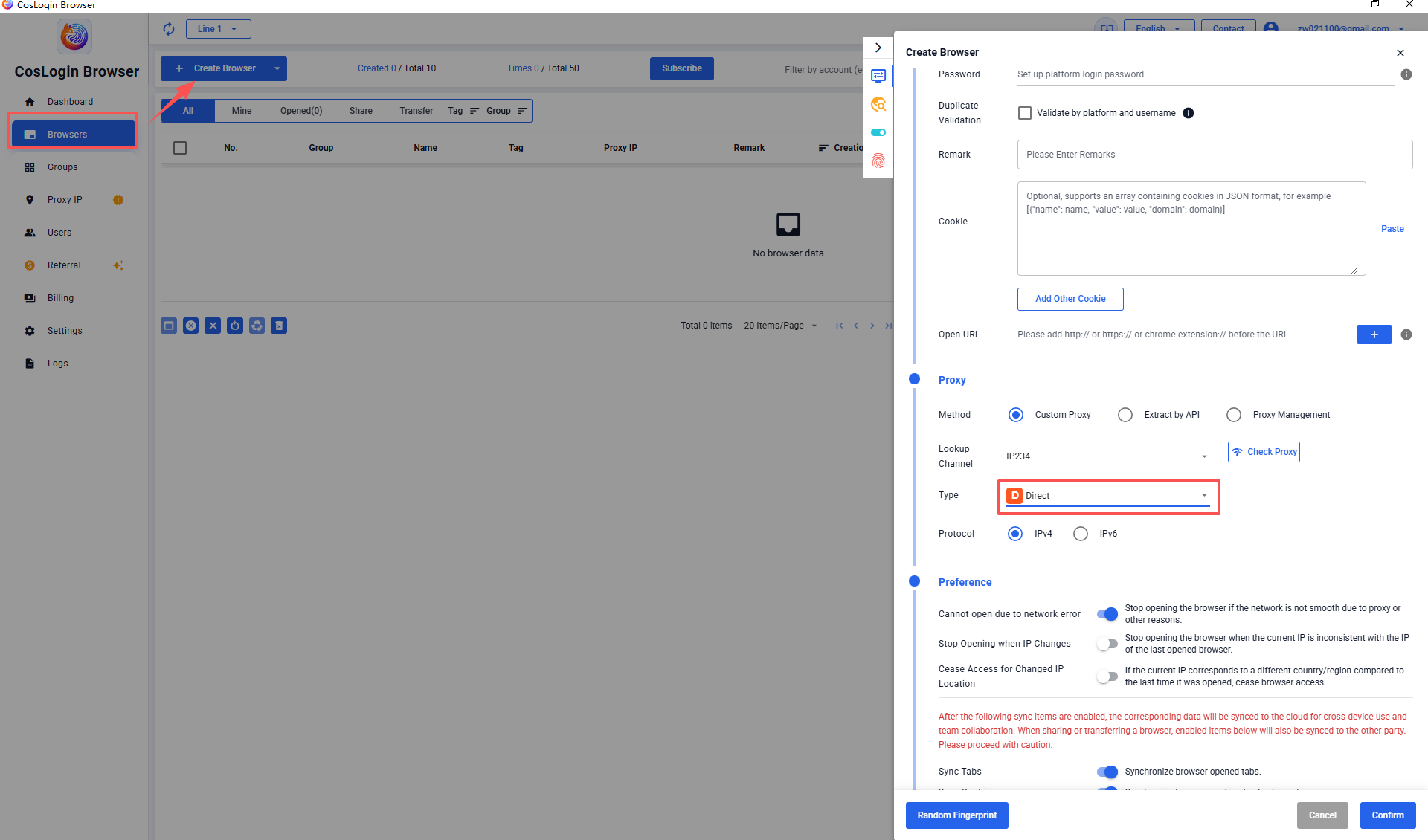The width and height of the screenshot is (1428, 840).
Task: Confirm the browser creation
Action: pos(1388,815)
